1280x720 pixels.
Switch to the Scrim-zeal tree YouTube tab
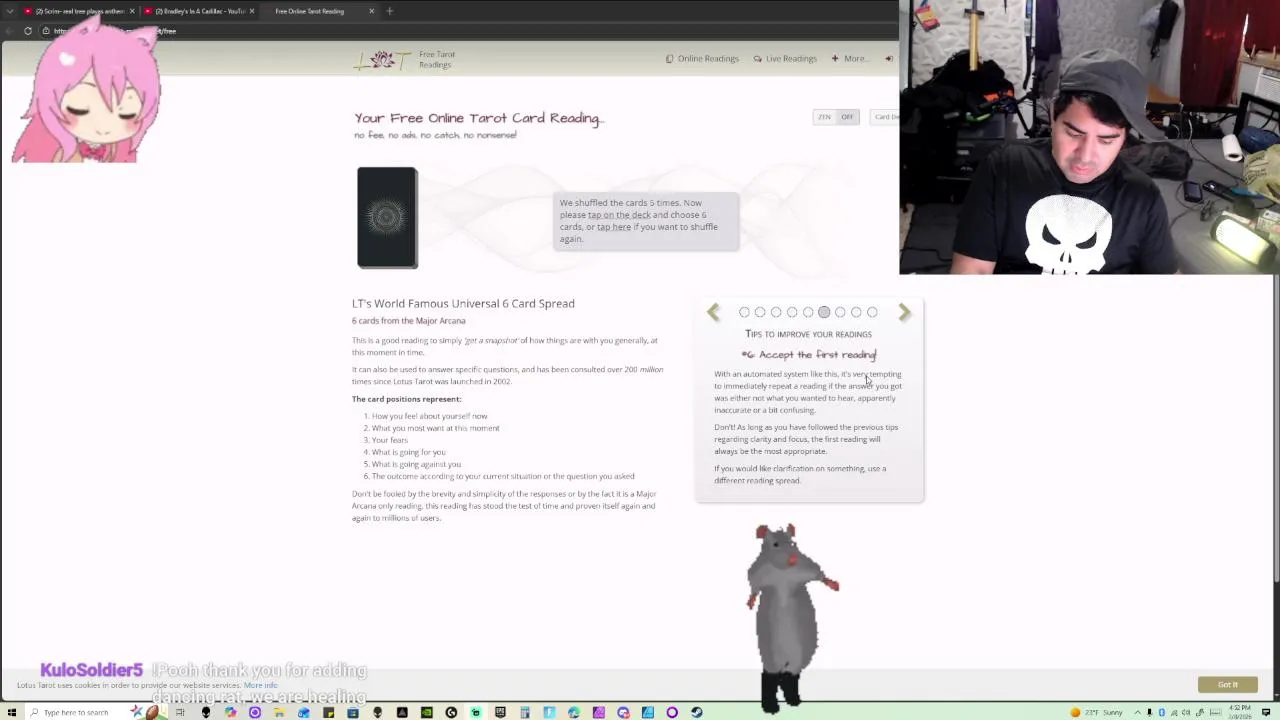pos(79,11)
